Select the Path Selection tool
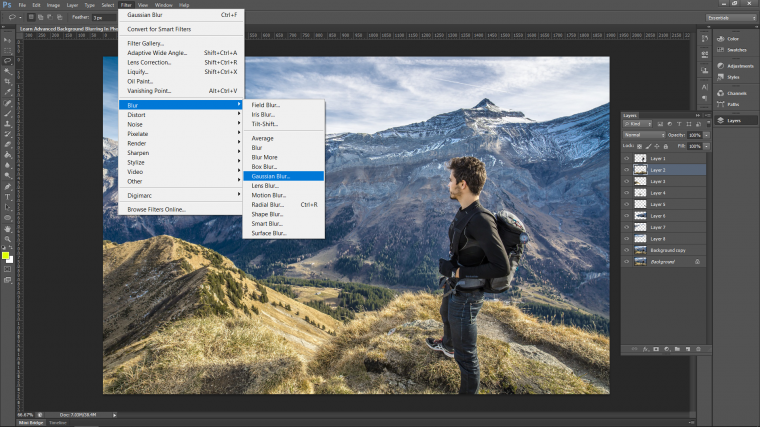Viewport: 760px width, 427px height. point(7,207)
